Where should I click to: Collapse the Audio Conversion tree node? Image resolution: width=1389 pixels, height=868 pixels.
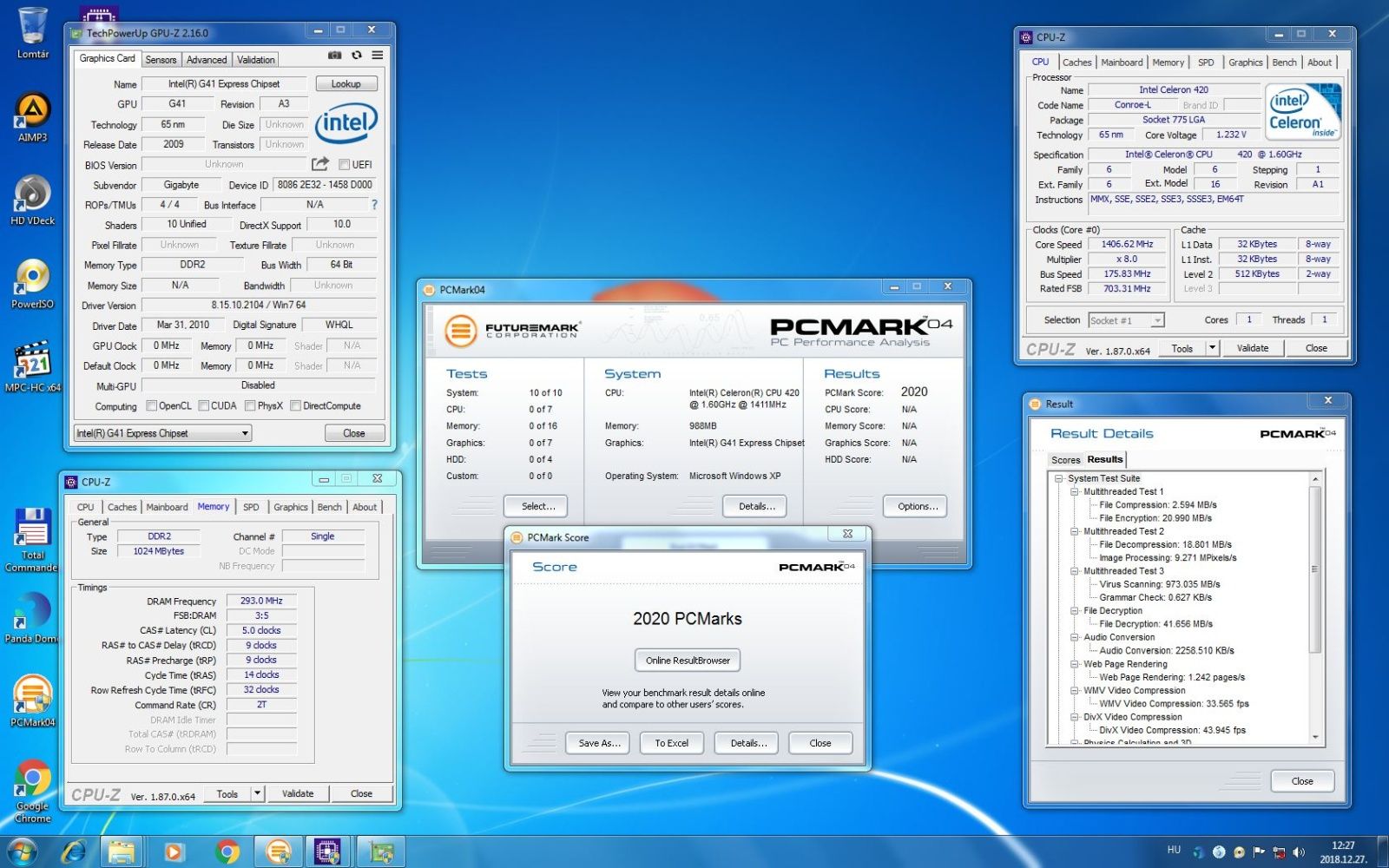[x=1074, y=637]
